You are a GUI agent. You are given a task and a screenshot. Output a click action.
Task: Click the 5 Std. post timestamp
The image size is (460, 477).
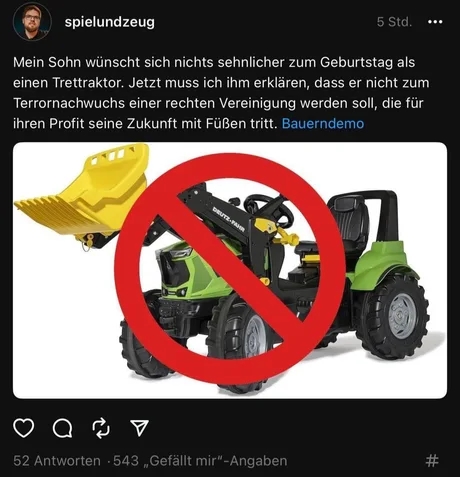click(394, 22)
